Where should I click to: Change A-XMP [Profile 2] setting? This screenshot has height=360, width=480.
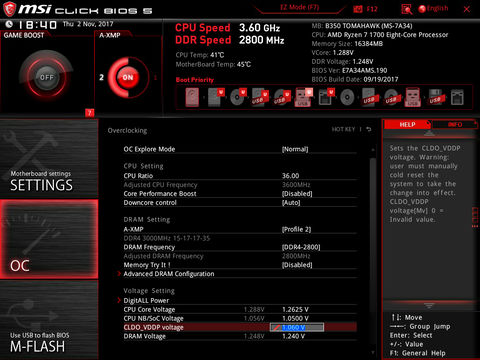click(240, 229)
